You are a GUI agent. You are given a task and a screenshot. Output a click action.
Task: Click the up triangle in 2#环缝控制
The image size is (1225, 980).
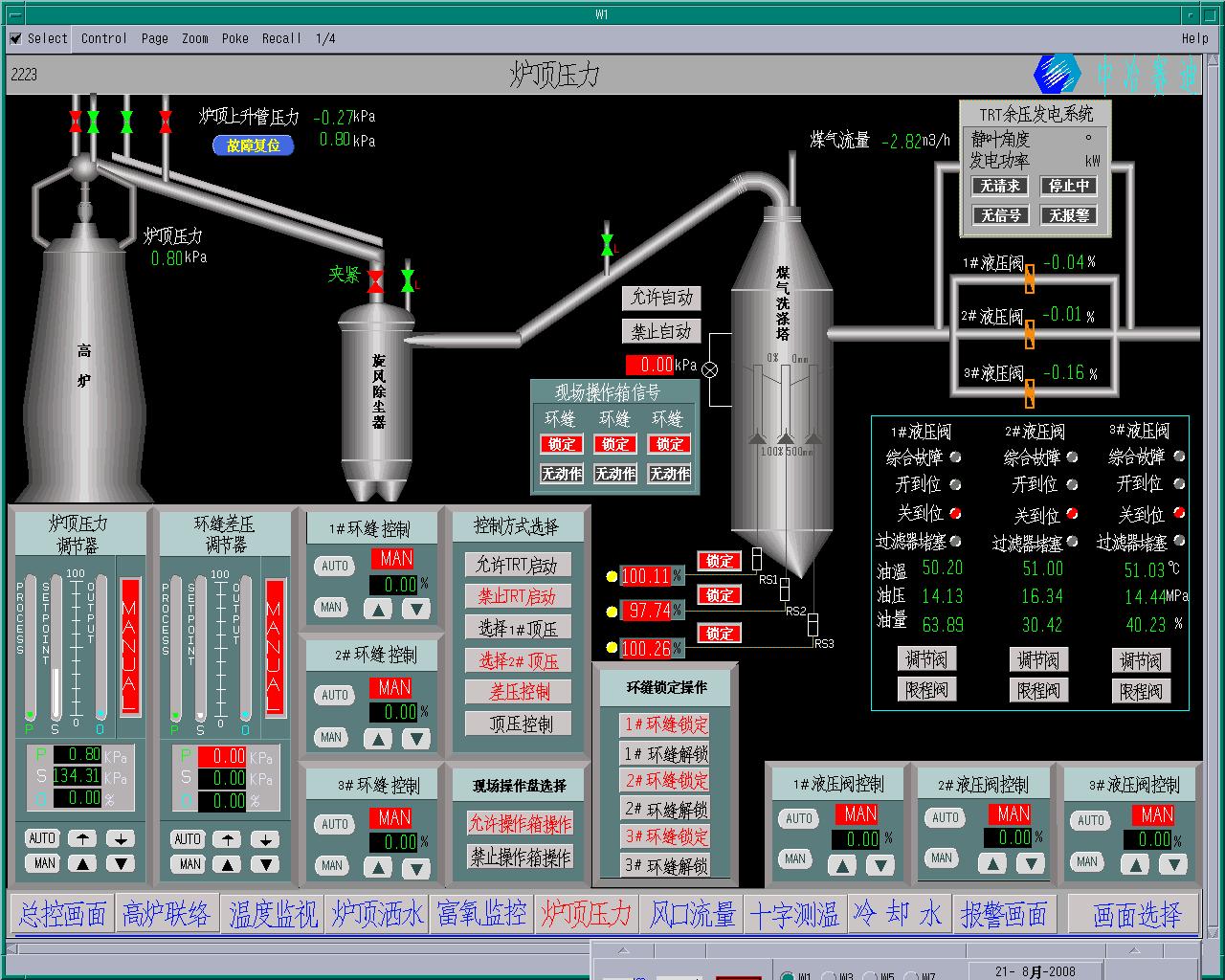[x=379, y=739]
